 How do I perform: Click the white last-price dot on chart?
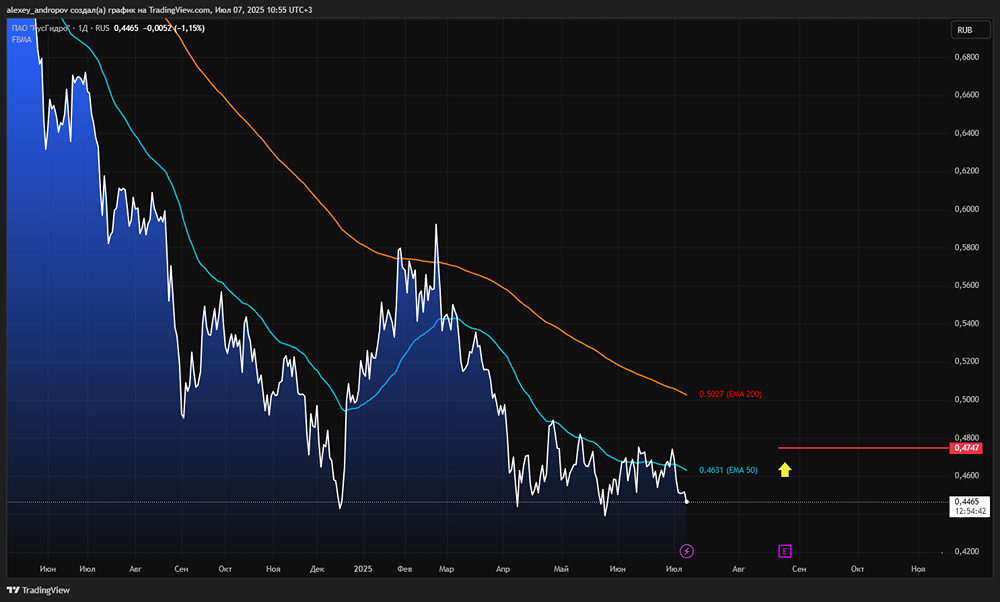(686, 502)
